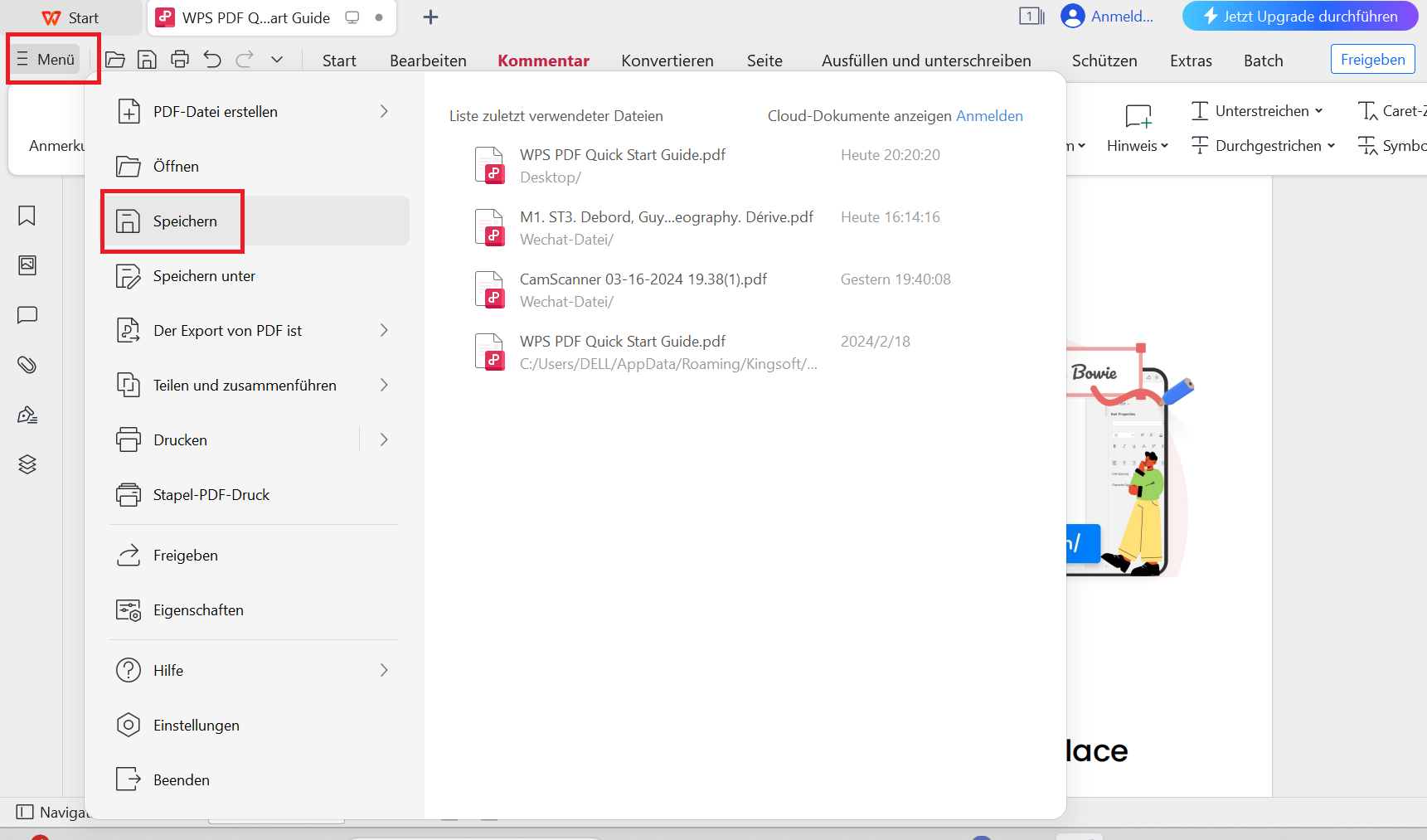The image size is (1427, 840).
Task: Click the bookmark icon in left sidebar
Action: 27,216
